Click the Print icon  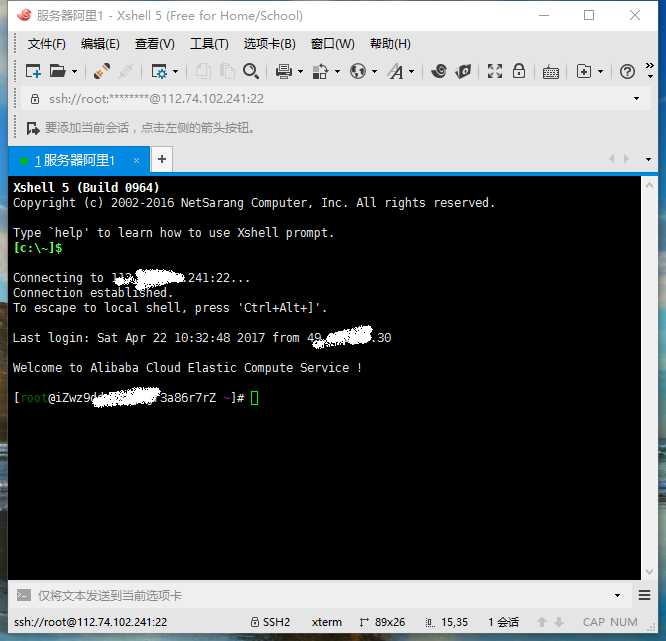pyautogui.click(x=284, y=71)
